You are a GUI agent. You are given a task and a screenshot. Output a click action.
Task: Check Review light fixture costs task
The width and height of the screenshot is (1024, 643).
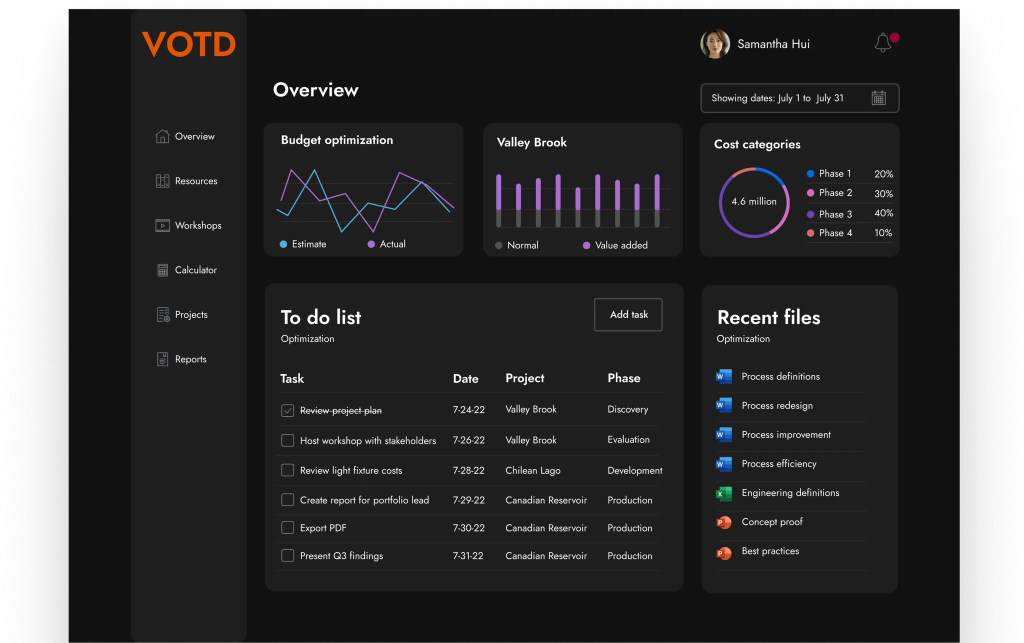(x=287, y=470)
